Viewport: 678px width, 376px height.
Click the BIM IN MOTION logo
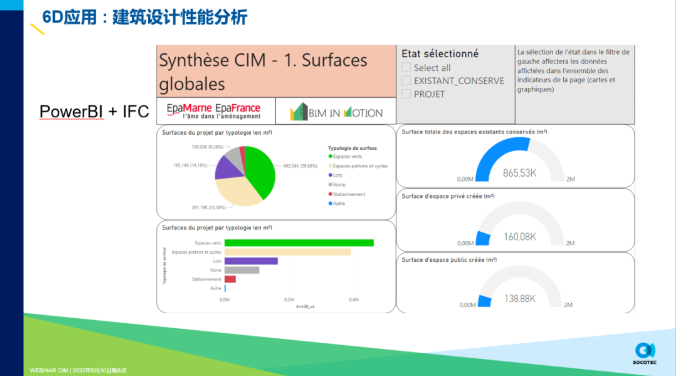coord(336,112)
